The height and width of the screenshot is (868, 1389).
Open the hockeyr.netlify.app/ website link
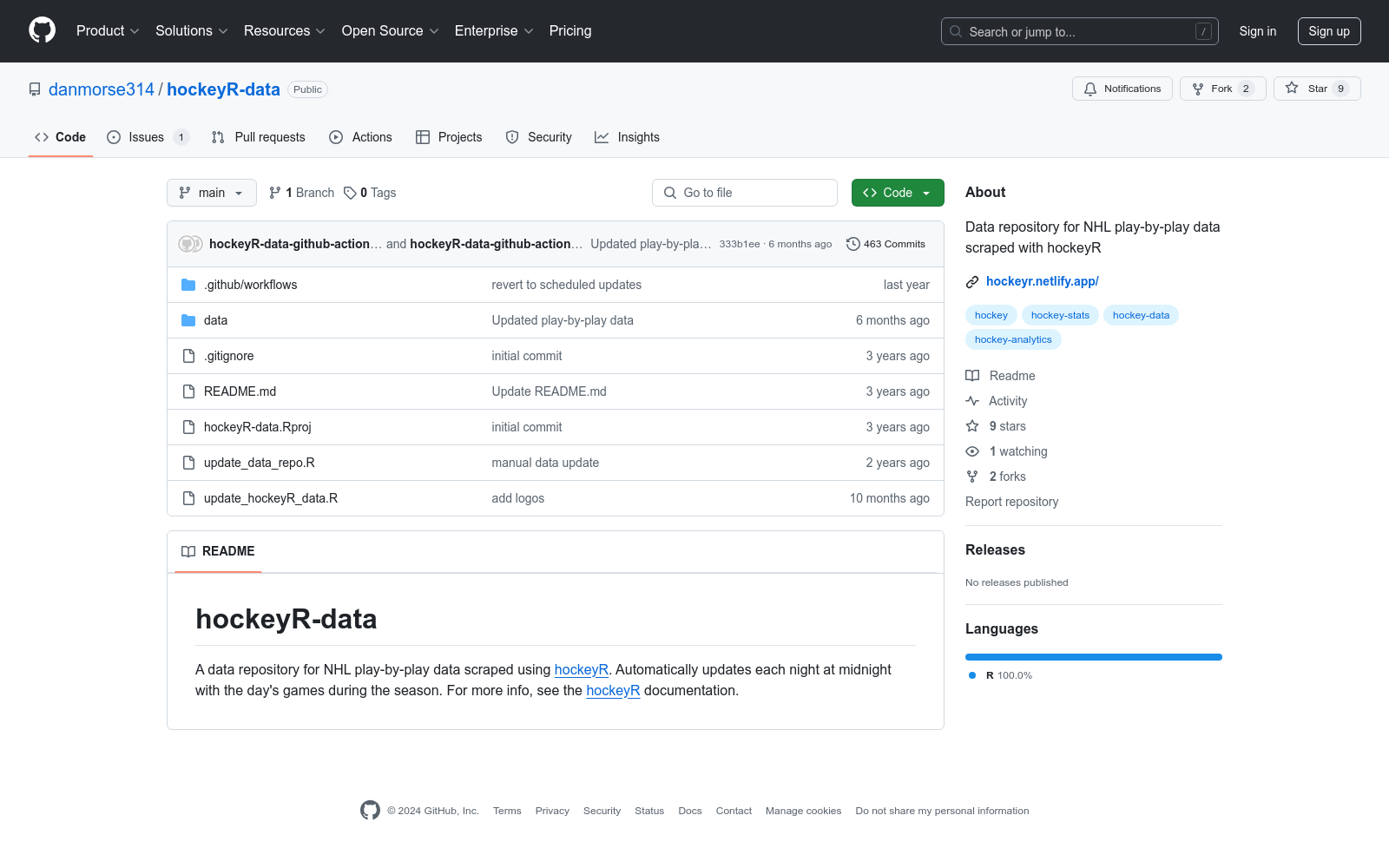1043,281
